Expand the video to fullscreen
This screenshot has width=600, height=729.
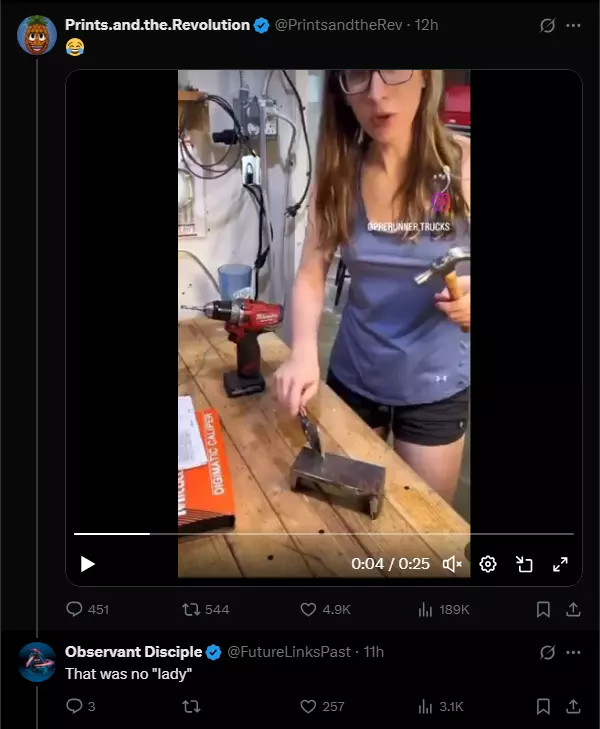tap(560, 564)
